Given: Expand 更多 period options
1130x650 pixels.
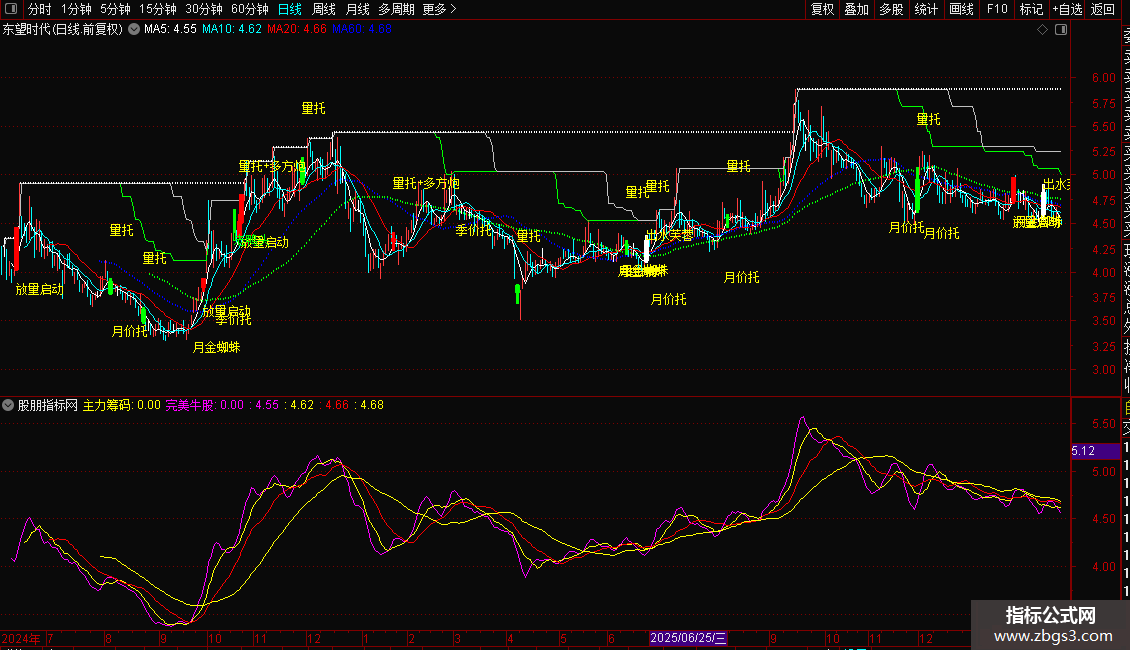Looking at the screenshot, I should tap(440, 9).
